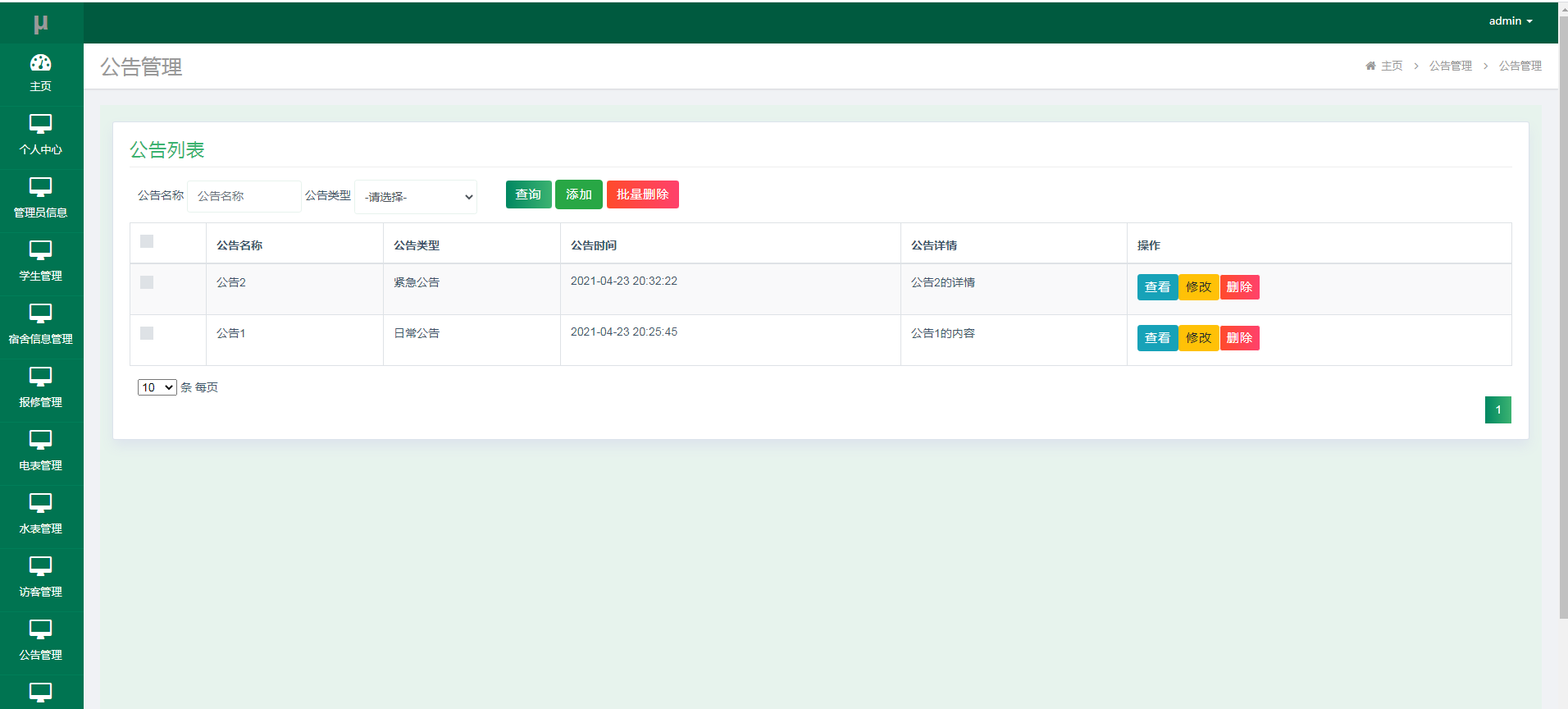Open the 个人中心 monitor icon
This screenshot has width=1568, height=709.
point(41,125)
